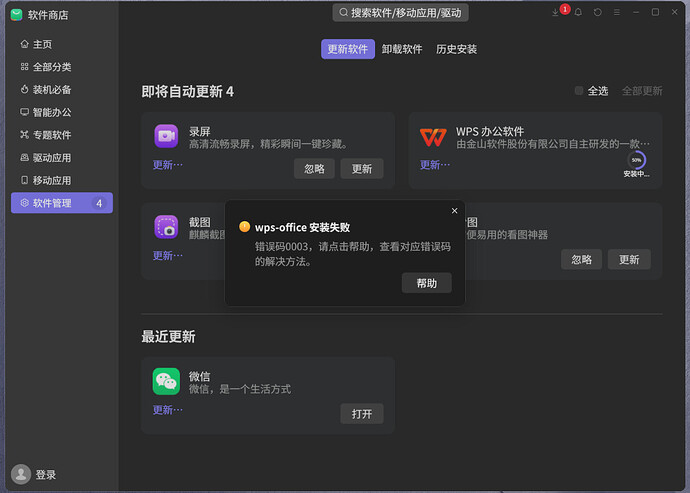Close the wps-office 安装失败 dialog
690x493 pixels.
455,211
